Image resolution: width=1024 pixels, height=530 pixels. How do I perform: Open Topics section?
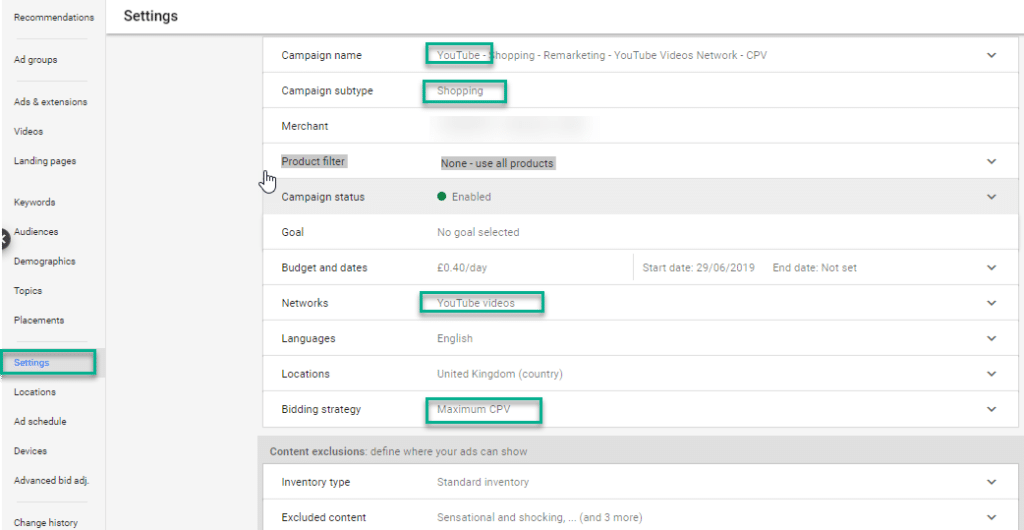click(x=28, y=290)
